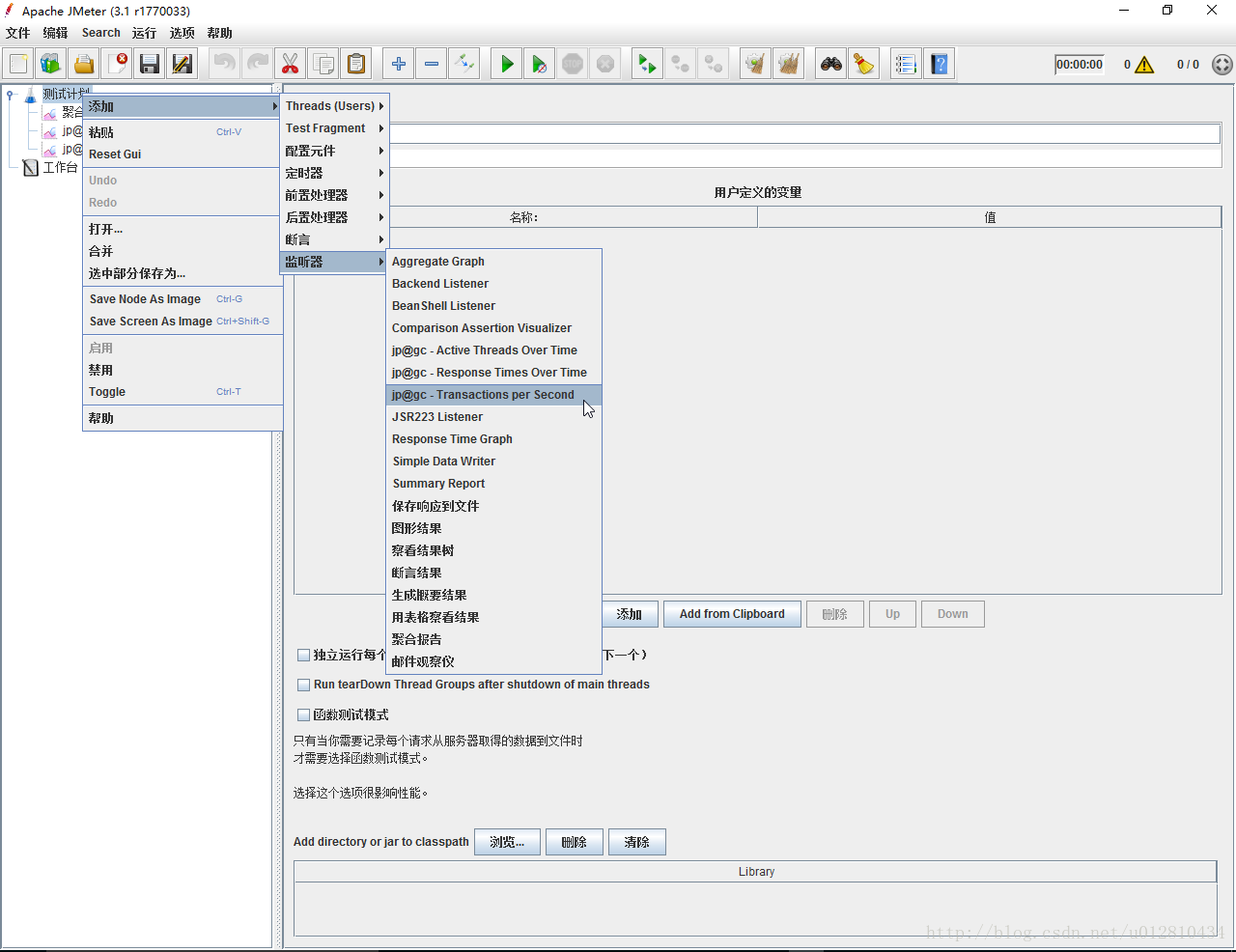
Task: Click the Clear All double broom icon
Action: click(x=789, y=64)
